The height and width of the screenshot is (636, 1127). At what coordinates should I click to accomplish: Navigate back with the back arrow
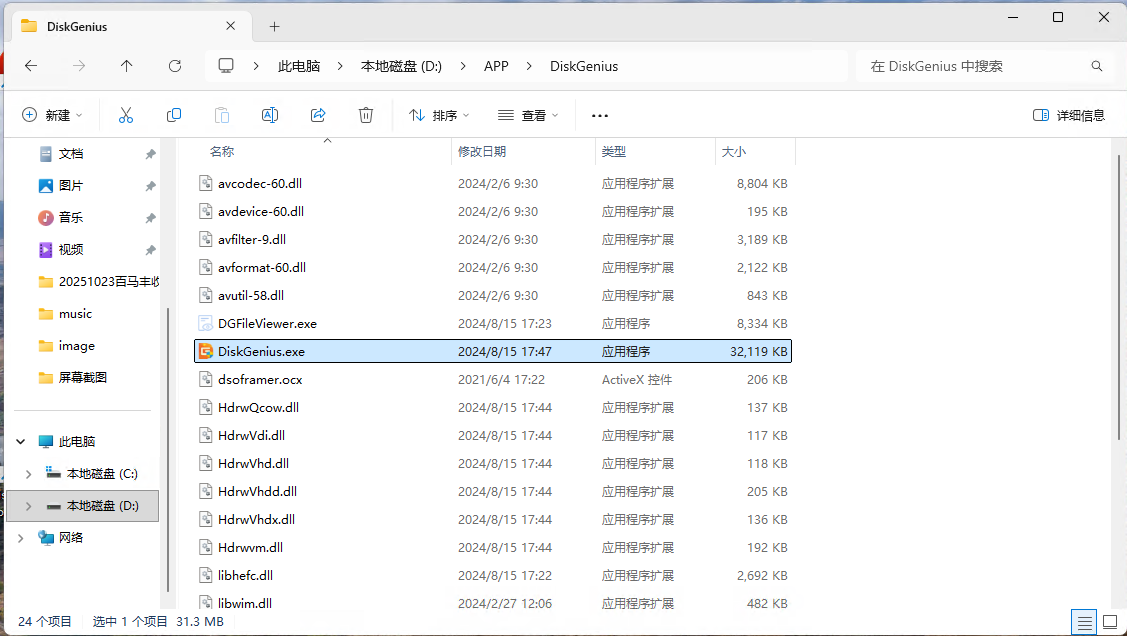pos(31,66)
